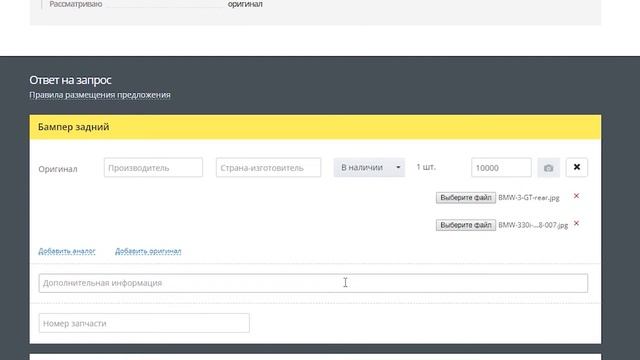Viewport: 640px width, 360px height.
Task: Click the Ответ на запрос heading
Action: 70,80
